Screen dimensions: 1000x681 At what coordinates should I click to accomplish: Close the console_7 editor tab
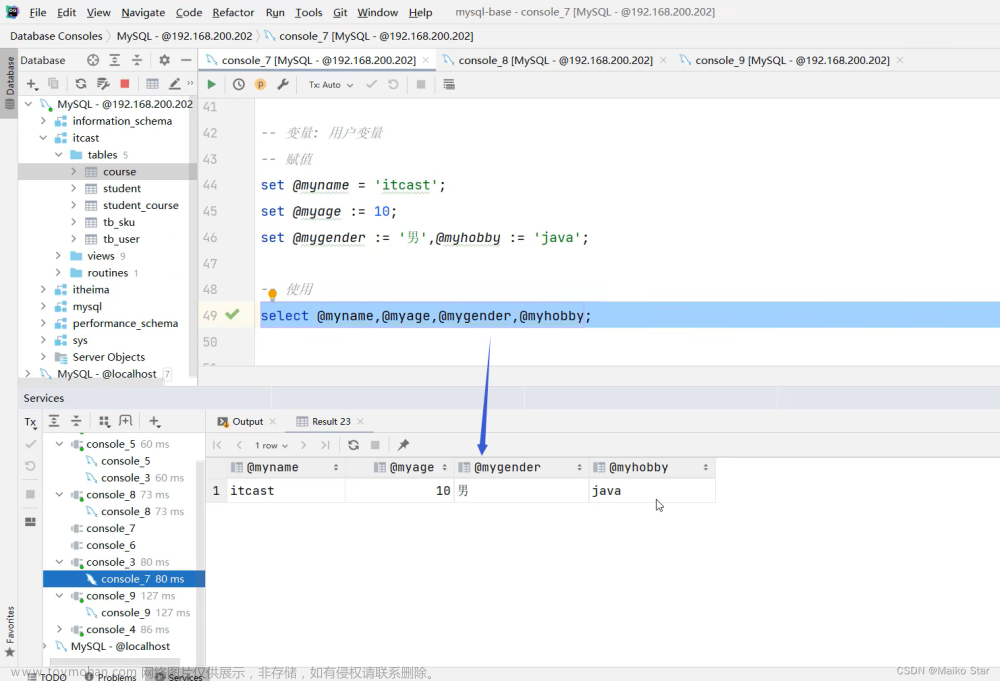[x=426, y=60]
